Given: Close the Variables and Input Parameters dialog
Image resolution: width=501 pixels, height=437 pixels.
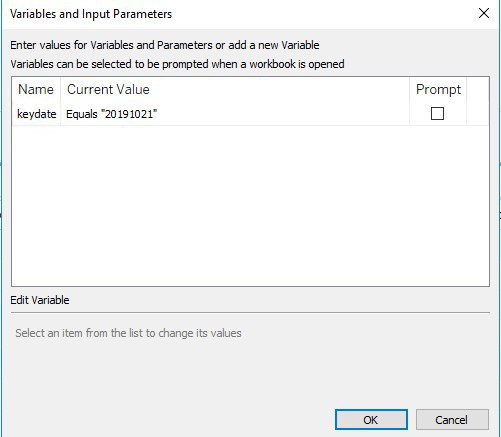Looking at the screenshot, I should tap(484, 13).
